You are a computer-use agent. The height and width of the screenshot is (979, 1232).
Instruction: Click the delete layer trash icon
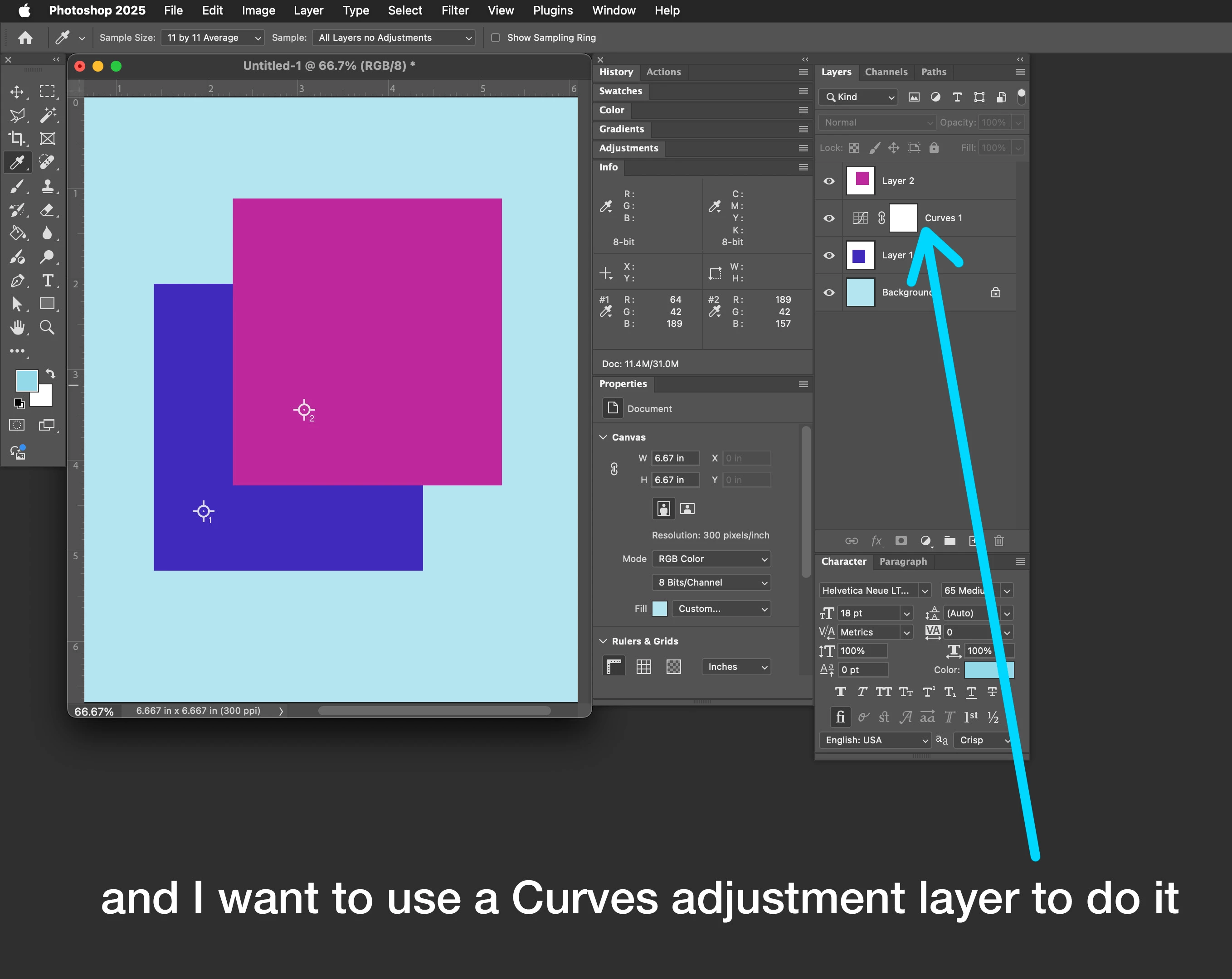(998, 540)
